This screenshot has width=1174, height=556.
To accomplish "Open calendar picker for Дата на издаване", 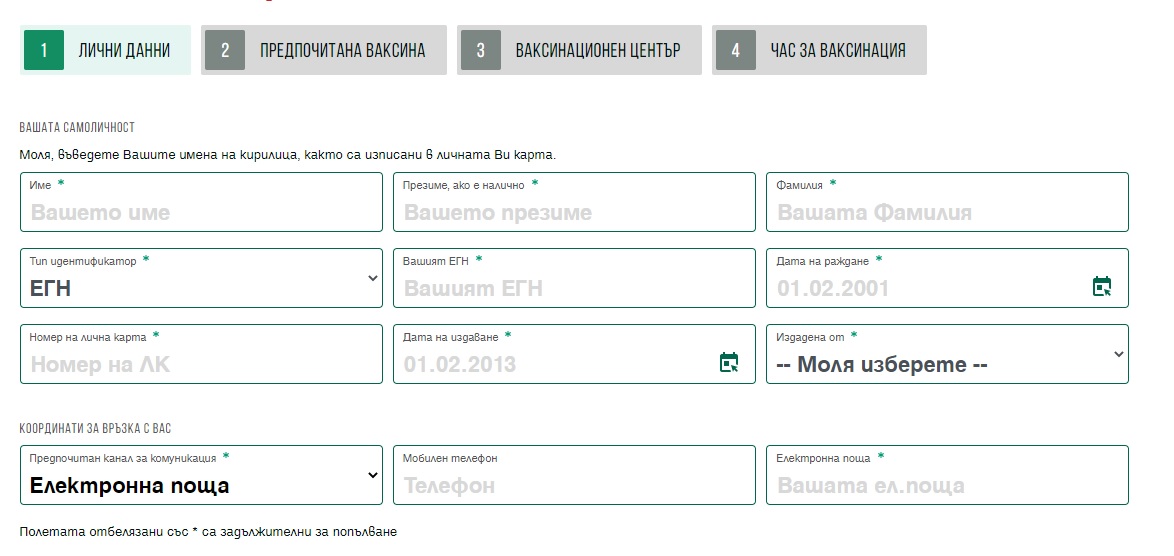I will click(729, 362).
